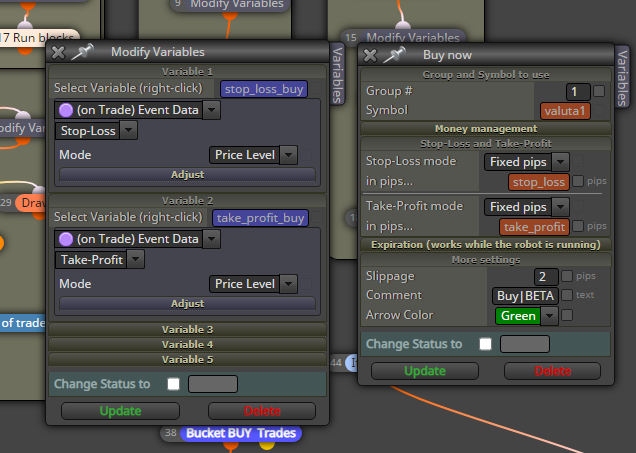Click the Buy|BETA comment field

click(526, 296)
